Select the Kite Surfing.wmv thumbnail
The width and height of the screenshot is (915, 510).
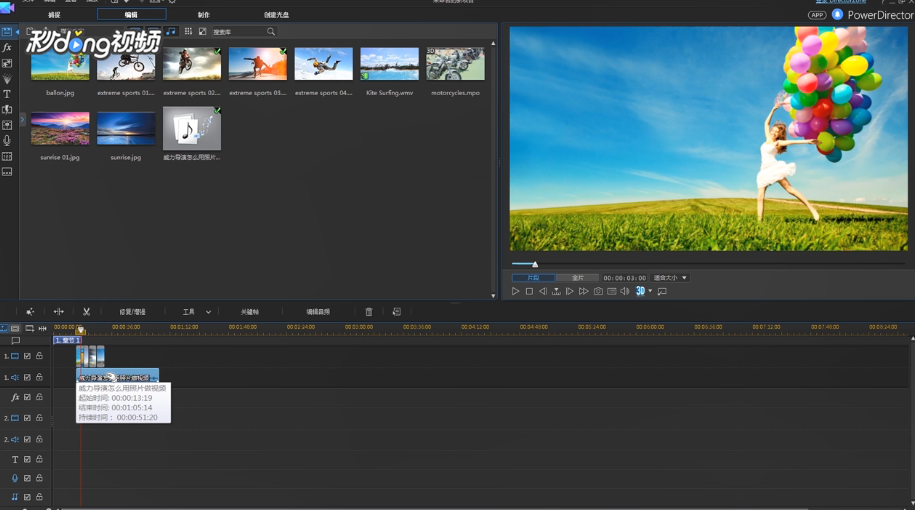[x=389, y=64]
